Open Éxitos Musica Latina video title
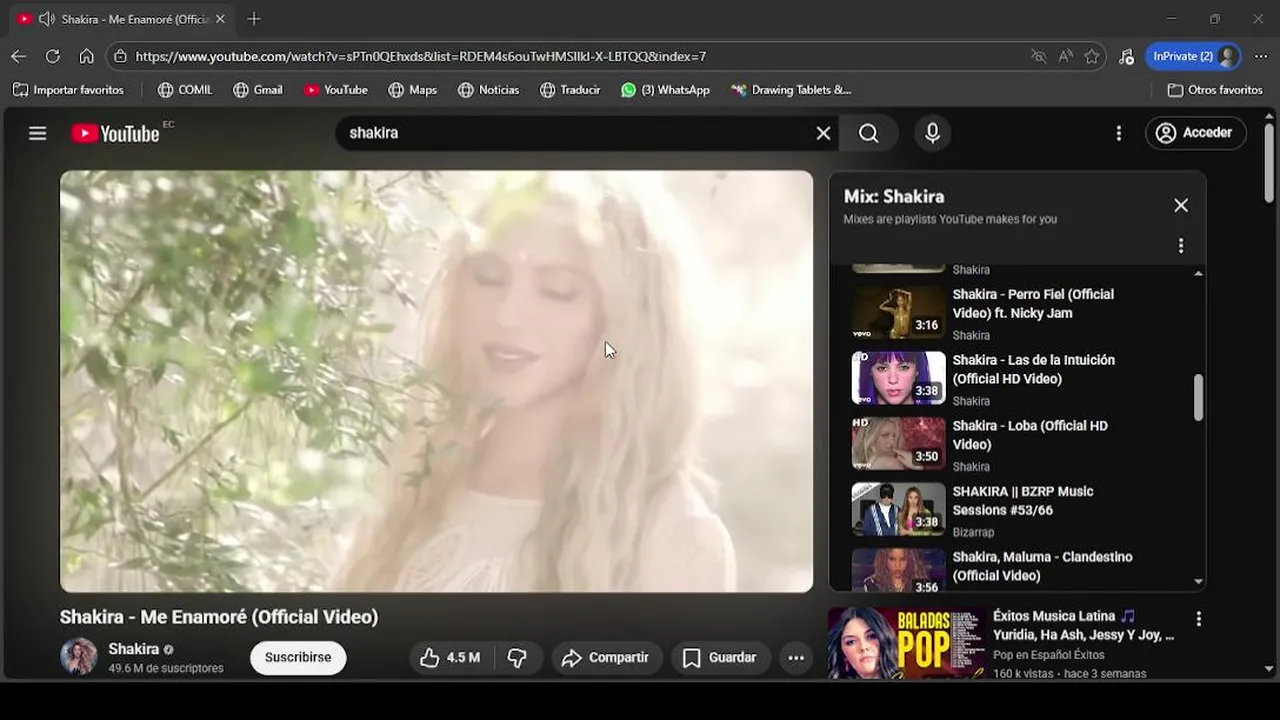This screenshot has height=720, width=1280. pos(1084,625)
